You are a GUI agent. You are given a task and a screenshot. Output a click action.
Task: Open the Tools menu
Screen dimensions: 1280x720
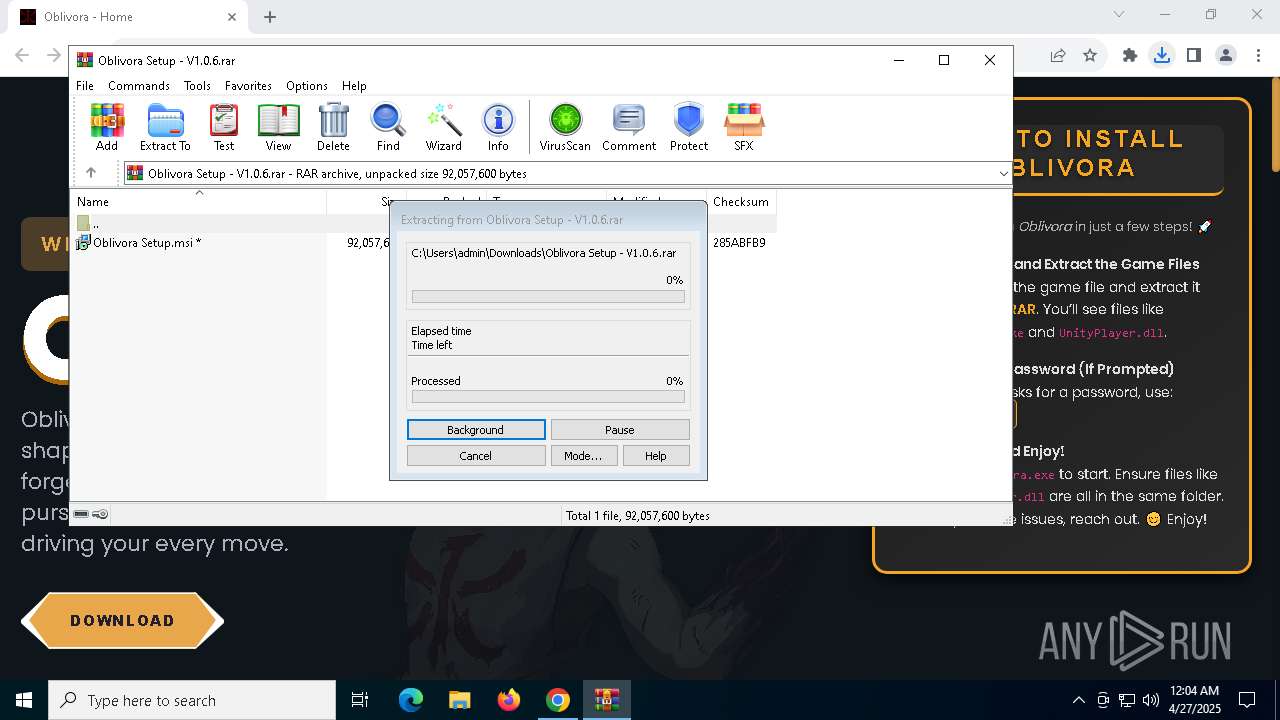197,86
